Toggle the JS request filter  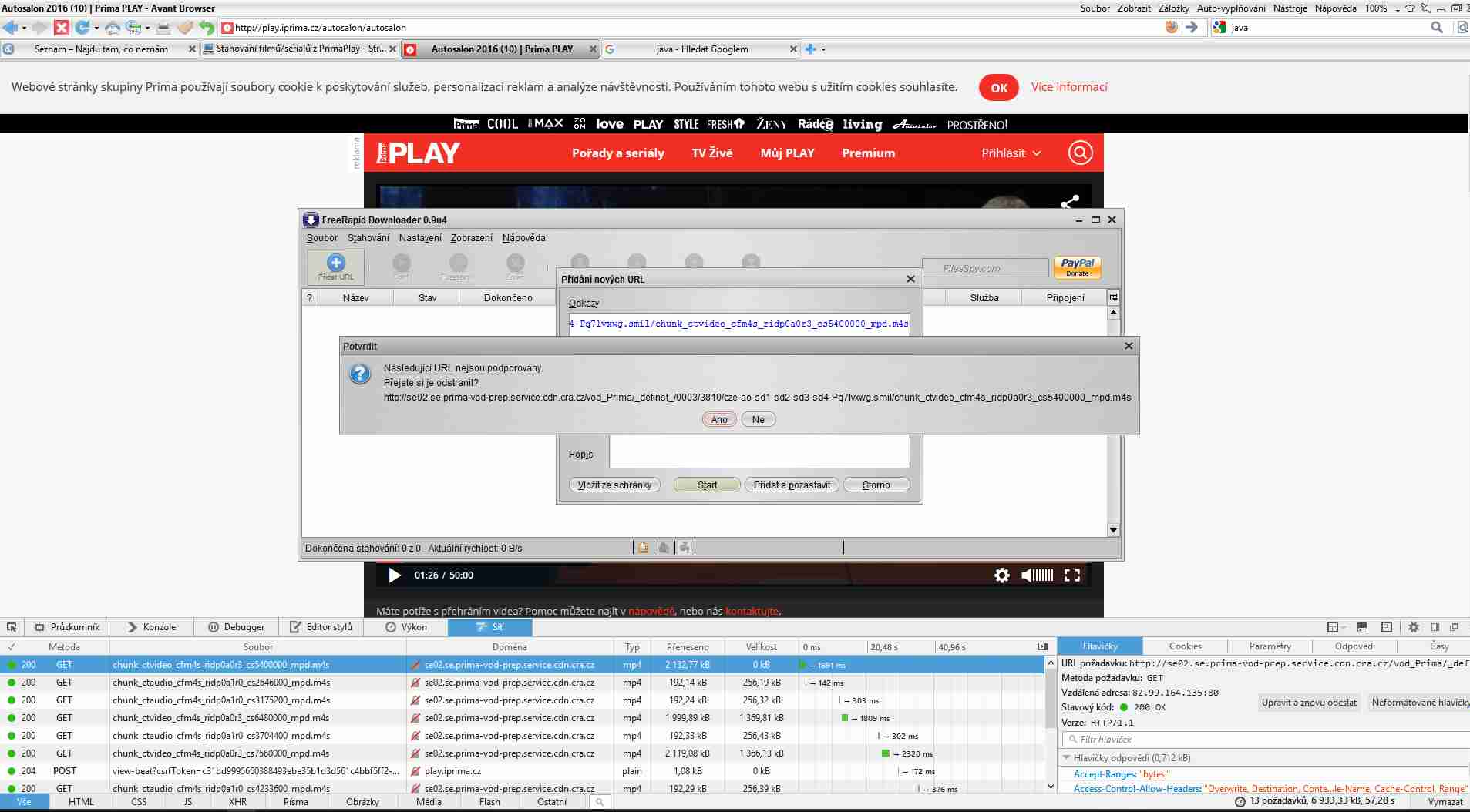point(188,802)
